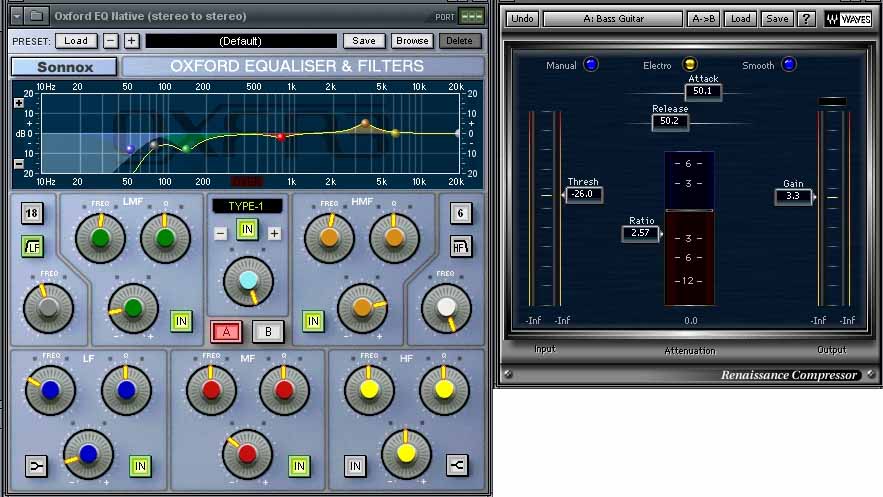Toggle the HF high-cut filter icon
Screen dimensions: 883x497
[461, 247]
